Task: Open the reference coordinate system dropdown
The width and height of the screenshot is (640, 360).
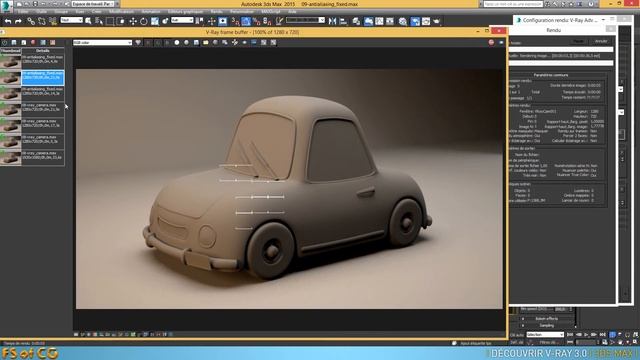Action: 182,20
